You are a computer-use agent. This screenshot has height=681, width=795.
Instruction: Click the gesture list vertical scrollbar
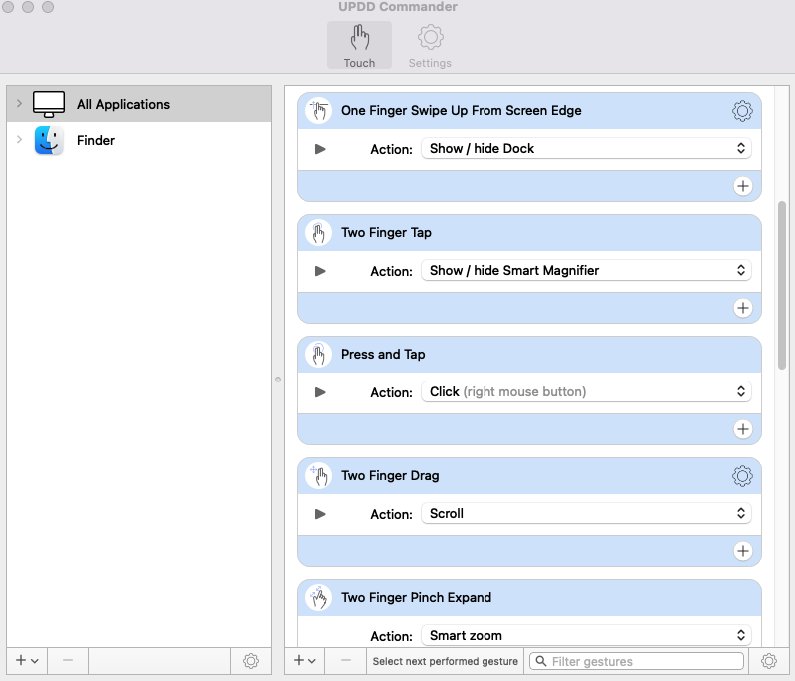[782, 285]
